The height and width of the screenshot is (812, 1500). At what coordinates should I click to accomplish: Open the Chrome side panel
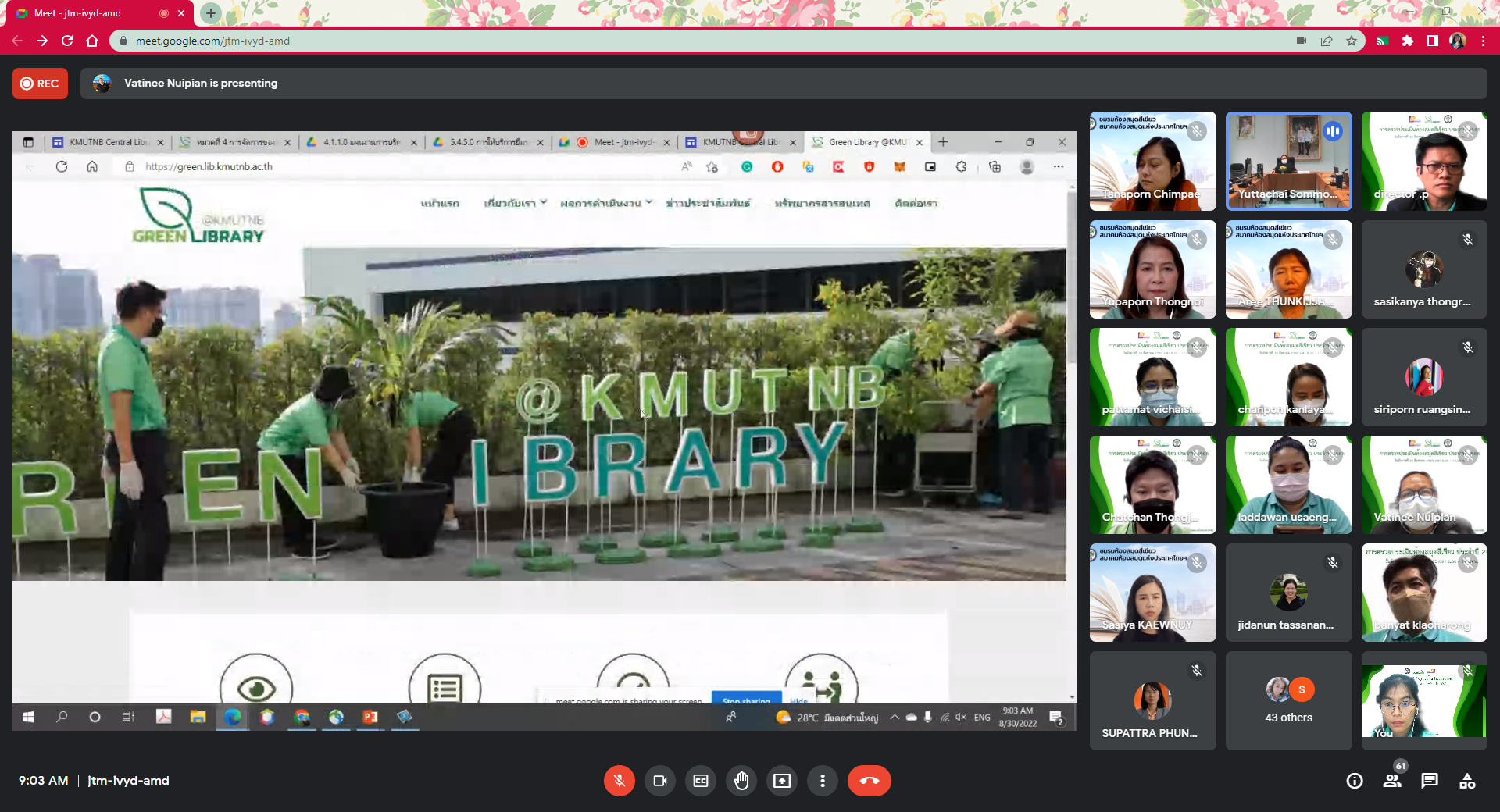coord(1433,41)
